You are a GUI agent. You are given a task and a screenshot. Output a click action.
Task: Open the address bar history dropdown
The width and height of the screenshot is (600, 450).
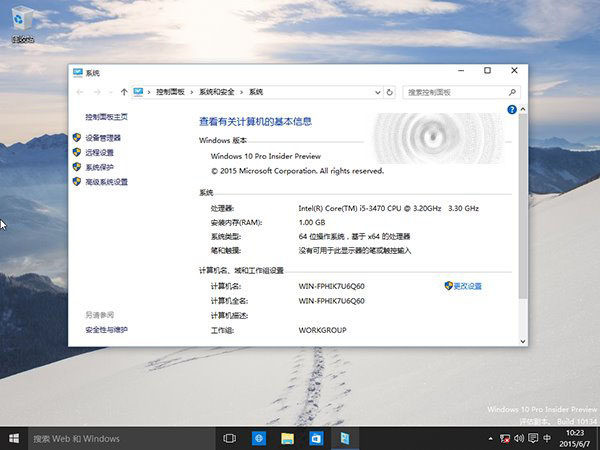(x=377, y=92)
